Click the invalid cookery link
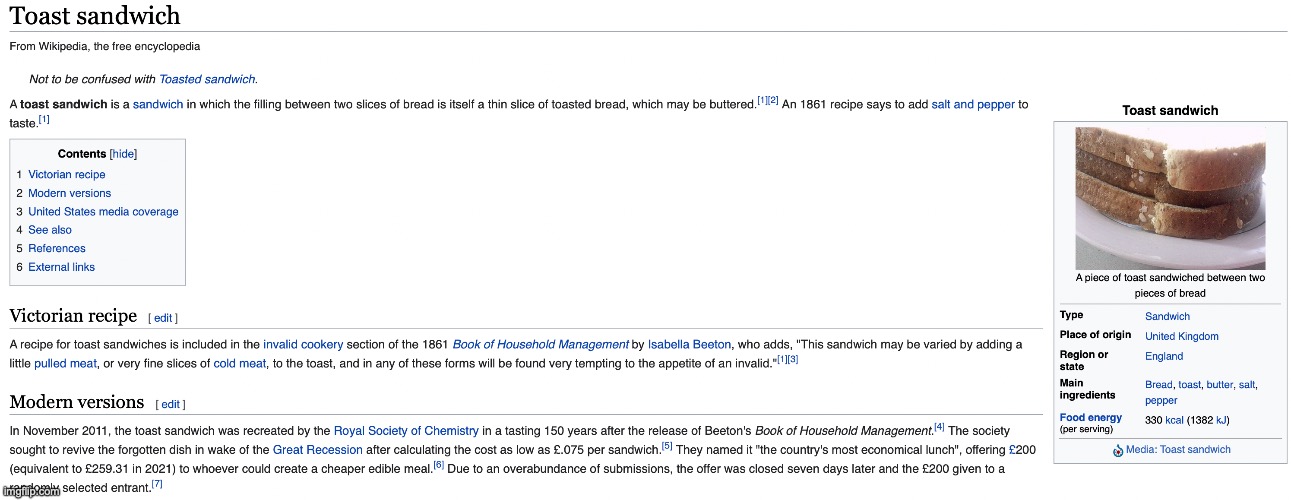This screenshot has width=1291, height=500. 303,345
